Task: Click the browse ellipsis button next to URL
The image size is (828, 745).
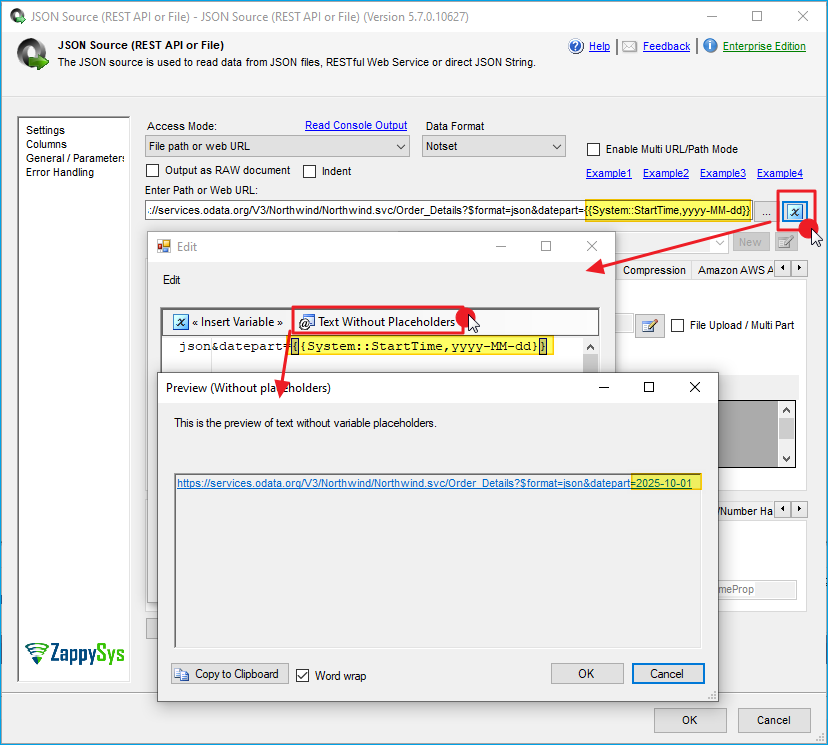Action: (x=766, y=211)
